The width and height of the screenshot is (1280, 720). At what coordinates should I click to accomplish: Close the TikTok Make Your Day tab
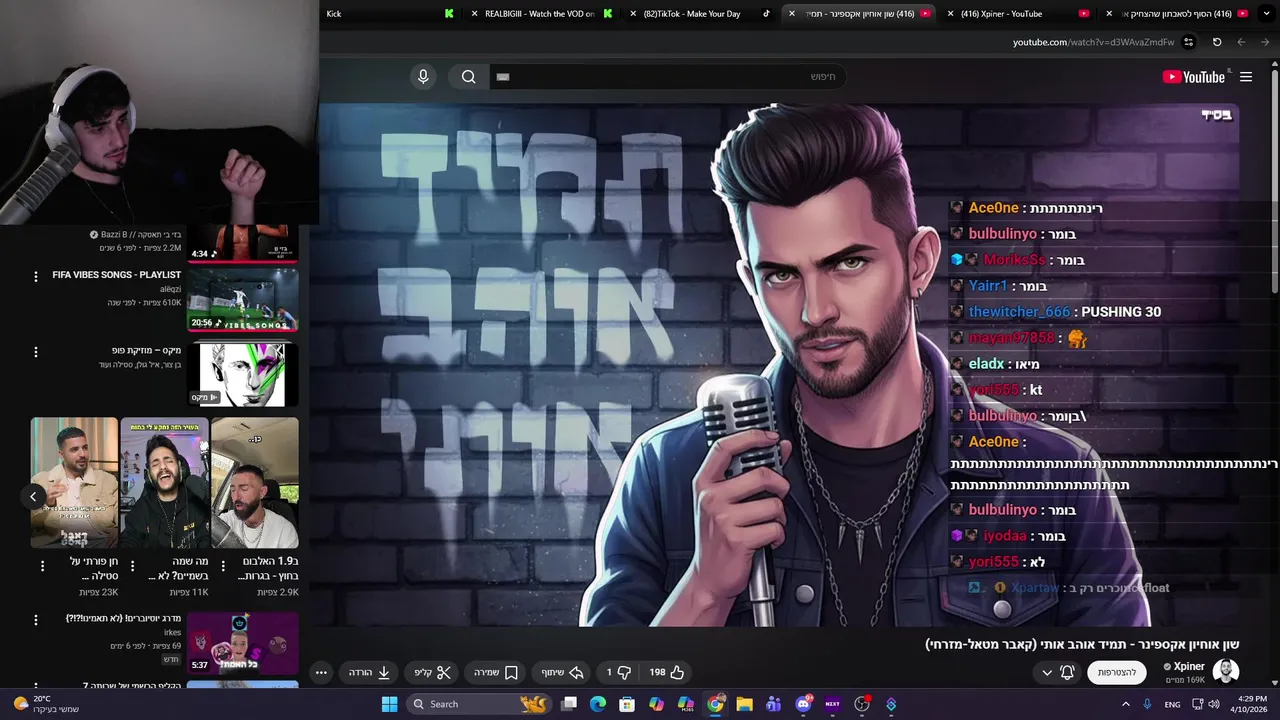coord(633,14)
